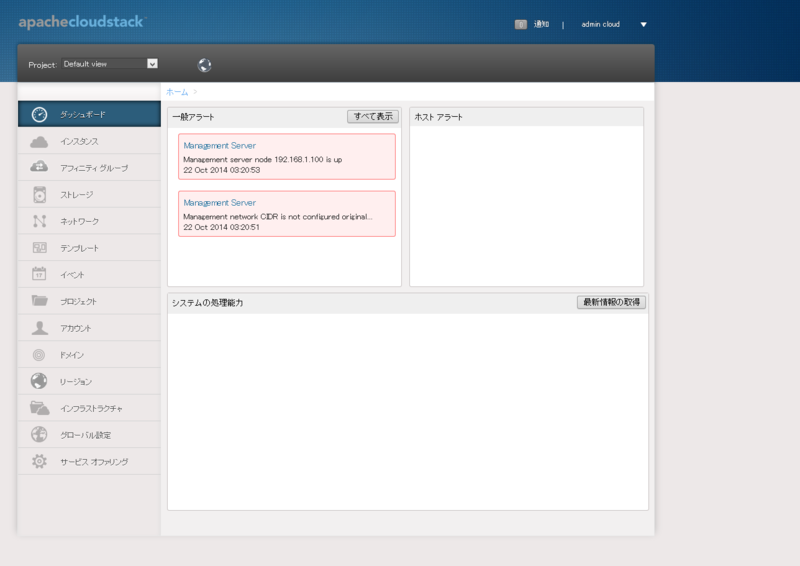Open the アカウント menu item
Image resolution: width=800 pixels, height=566 pixels.
(x=89, y=328)
